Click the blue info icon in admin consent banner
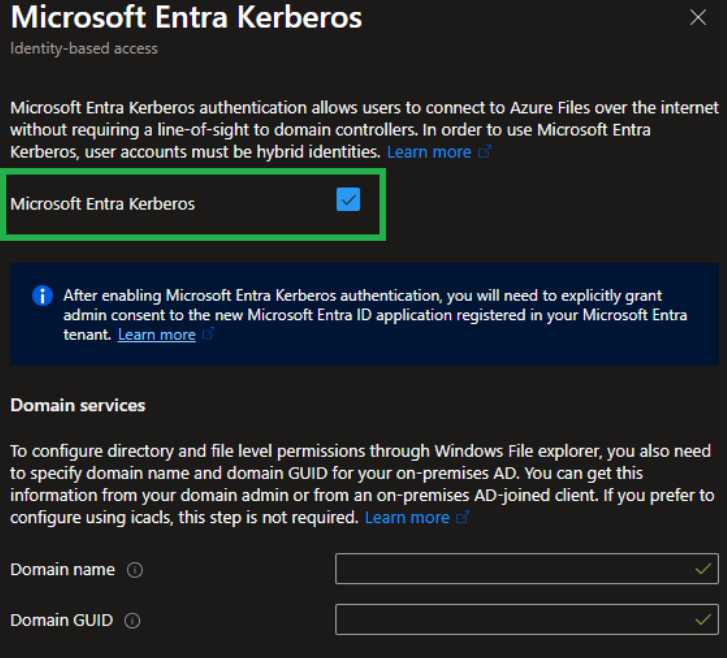The height and width of the screenshot is (658, 727). [x=42, y=296]
